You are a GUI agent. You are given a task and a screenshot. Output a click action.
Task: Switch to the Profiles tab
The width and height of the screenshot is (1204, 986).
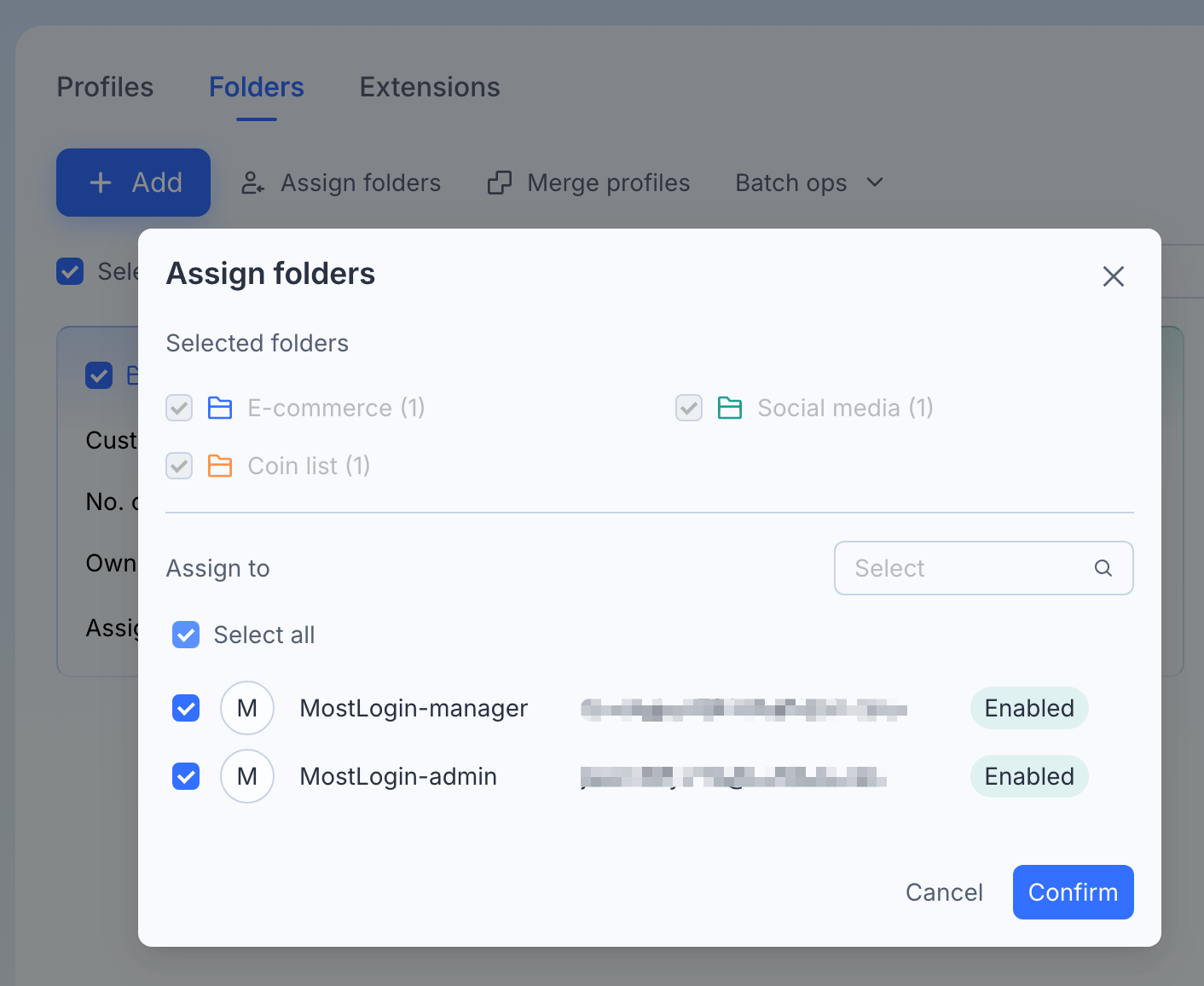click(105, 87)
